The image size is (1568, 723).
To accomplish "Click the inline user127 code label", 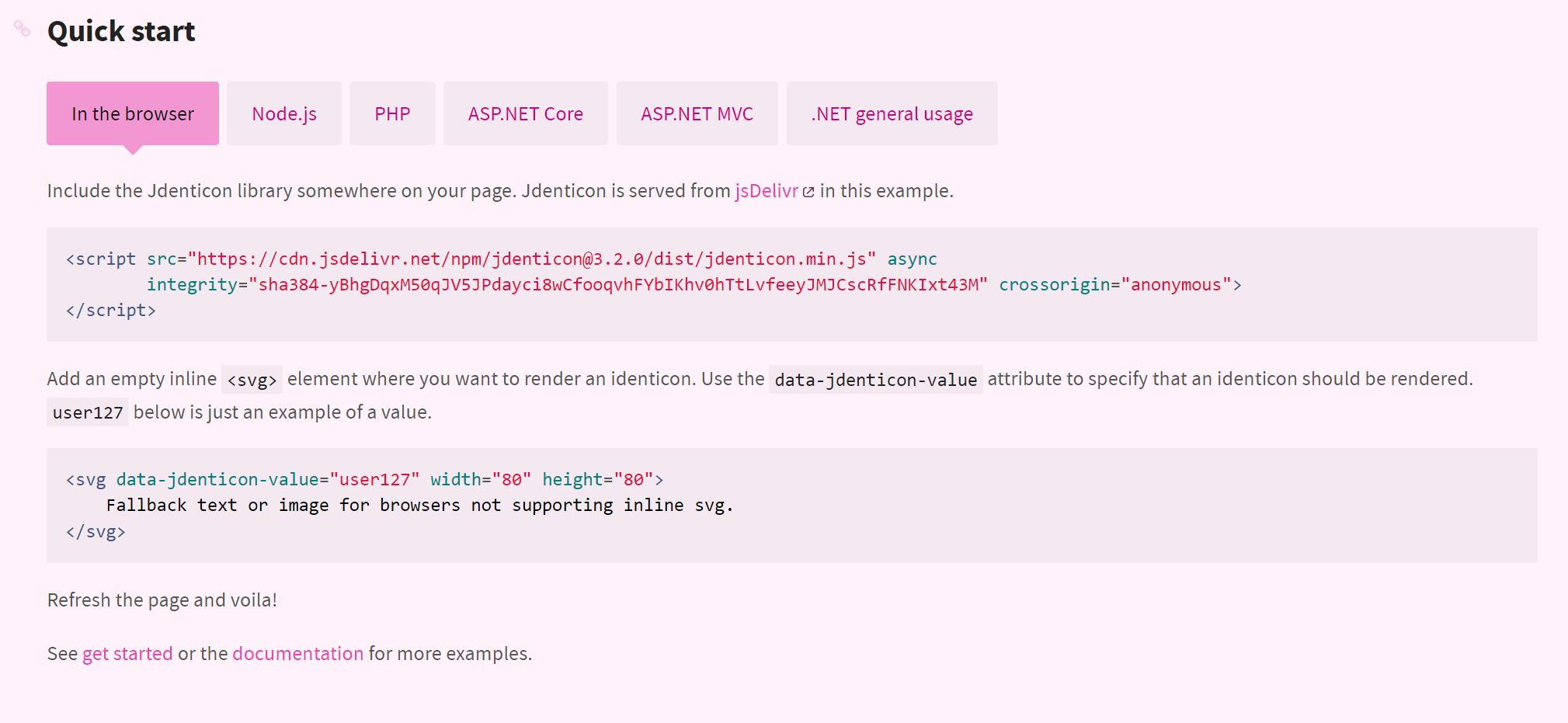I will click(x=88, y=412).
